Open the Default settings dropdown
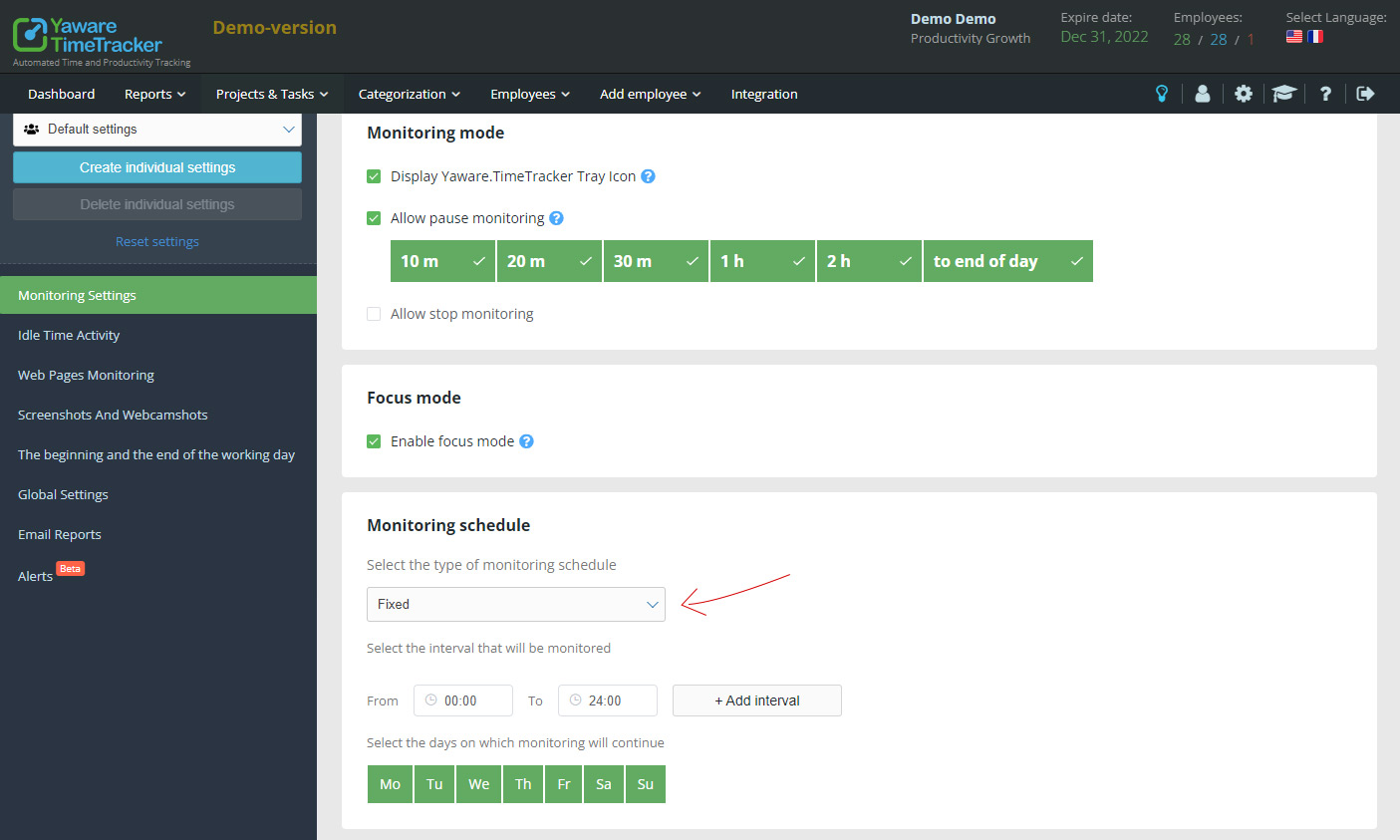The width and height of the screenshot is (1400, 840). pos(157,130)
